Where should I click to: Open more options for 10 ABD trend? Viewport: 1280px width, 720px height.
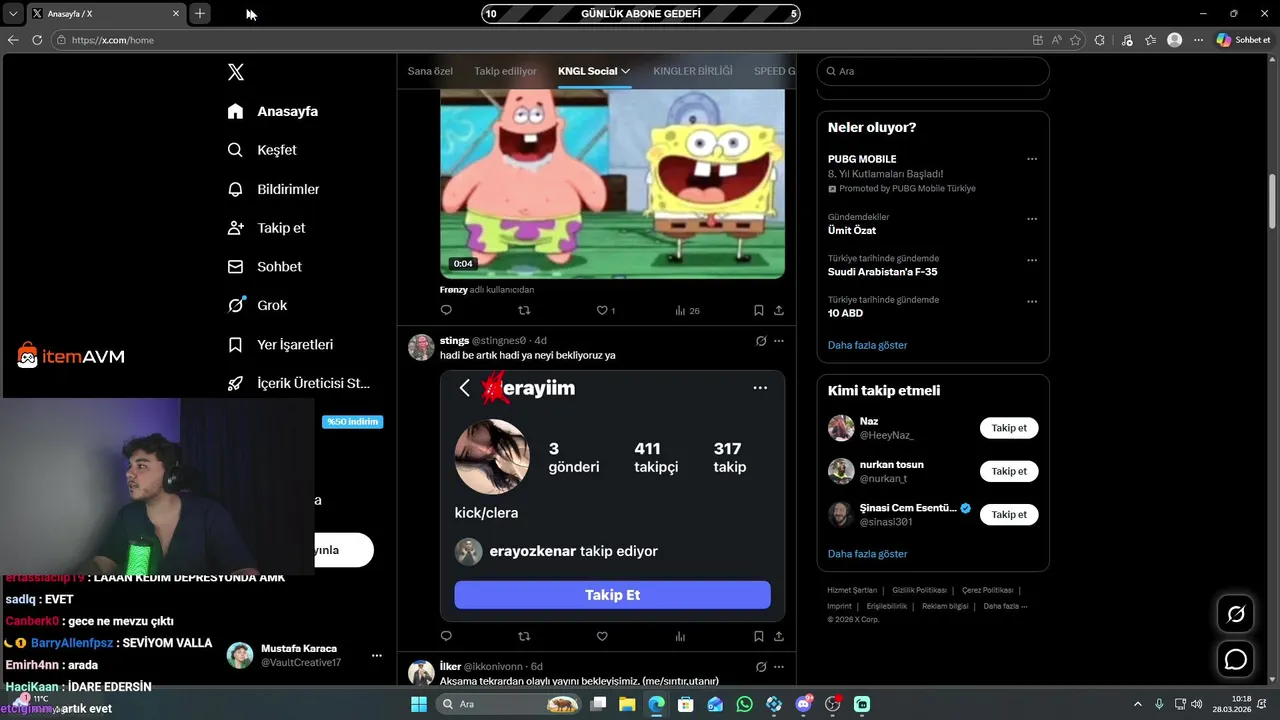coord(1032,301)
